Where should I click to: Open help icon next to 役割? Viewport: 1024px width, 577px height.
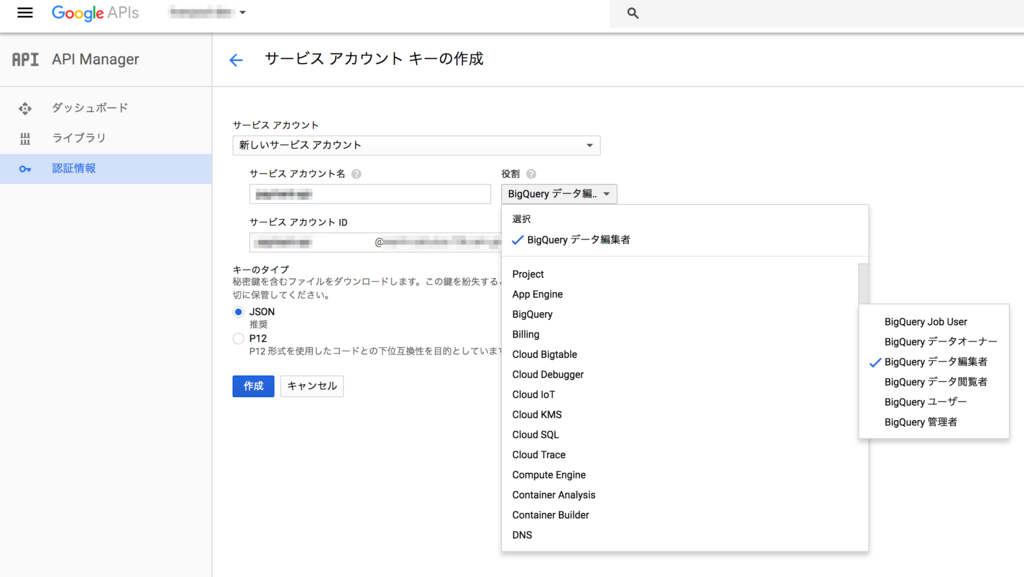point(531,174)
